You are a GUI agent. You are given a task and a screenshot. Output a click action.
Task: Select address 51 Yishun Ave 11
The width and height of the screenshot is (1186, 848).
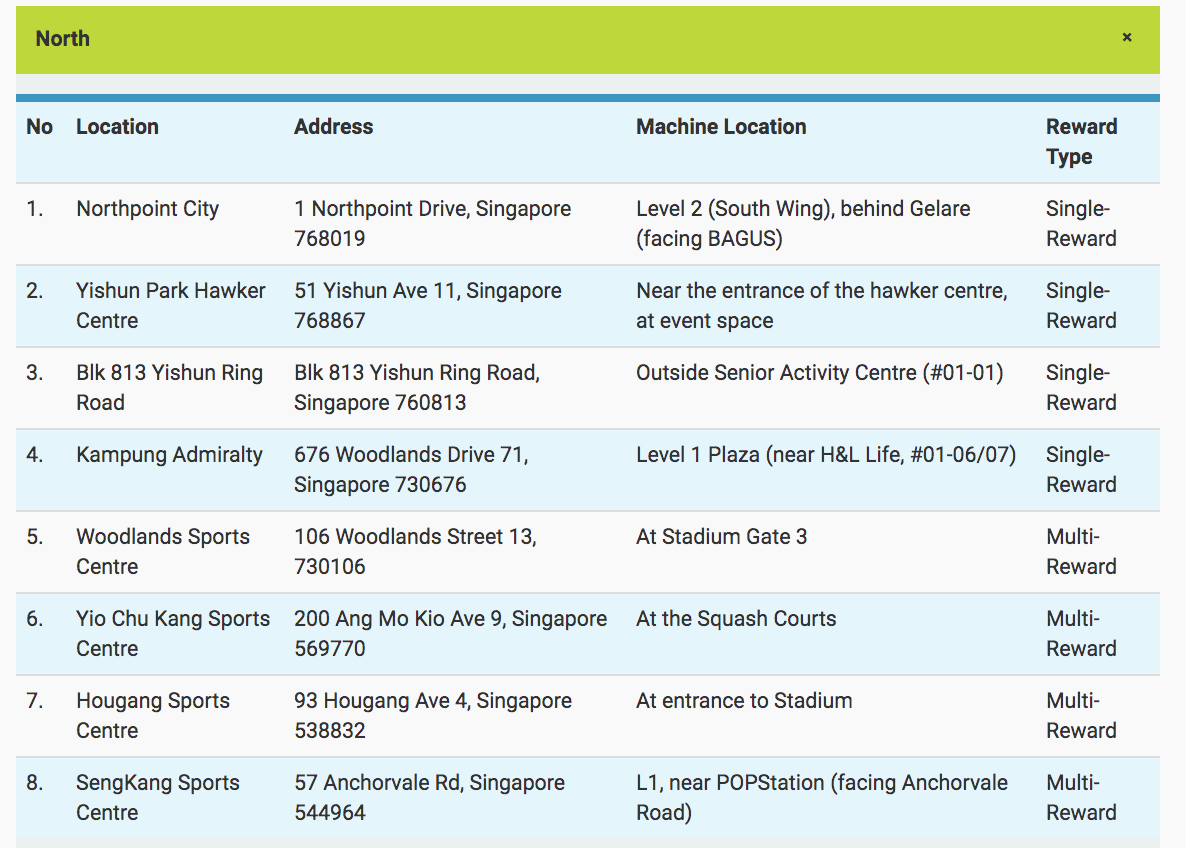(x=428, y=306)
